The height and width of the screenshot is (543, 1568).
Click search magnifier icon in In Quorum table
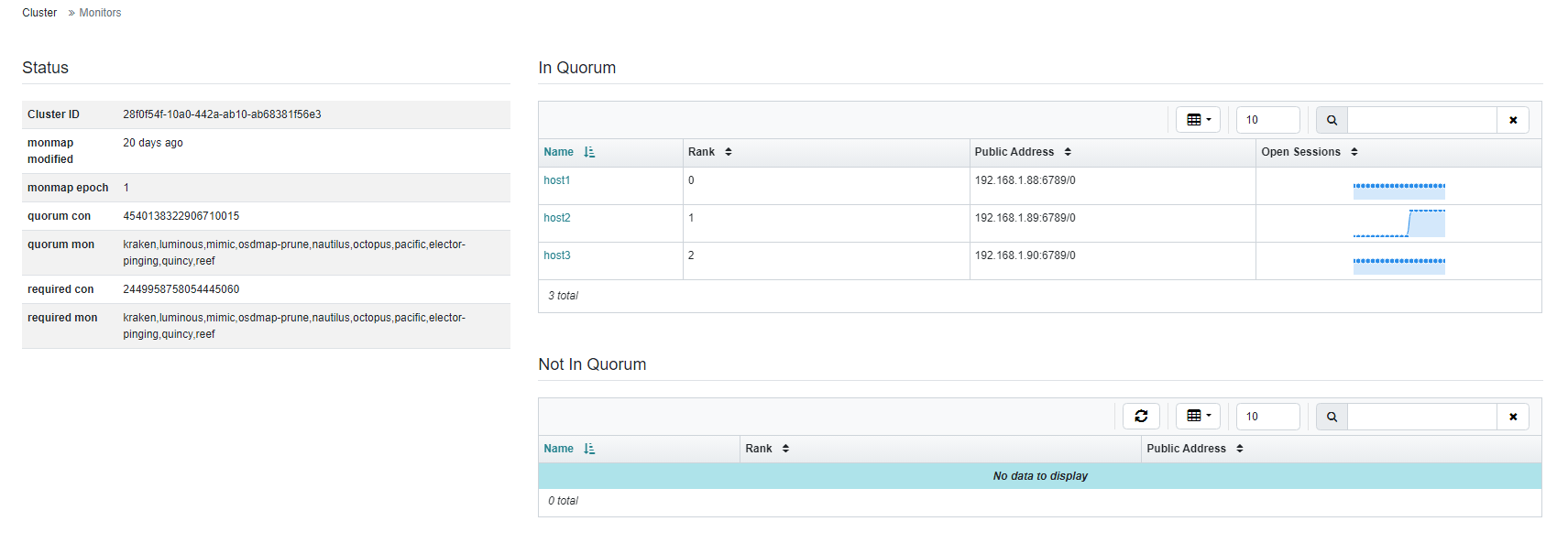(x=1332, y=120)
